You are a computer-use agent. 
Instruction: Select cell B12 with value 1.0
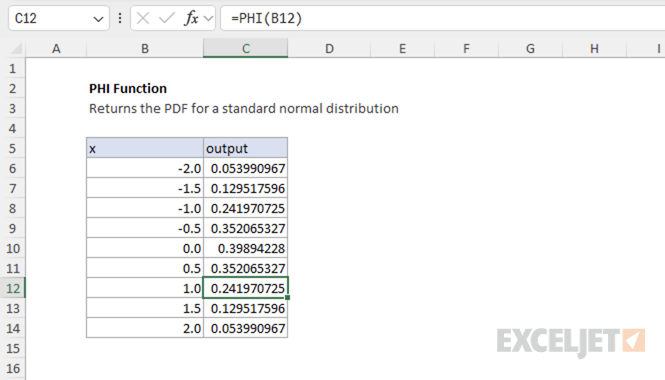(x=145, y=288)
